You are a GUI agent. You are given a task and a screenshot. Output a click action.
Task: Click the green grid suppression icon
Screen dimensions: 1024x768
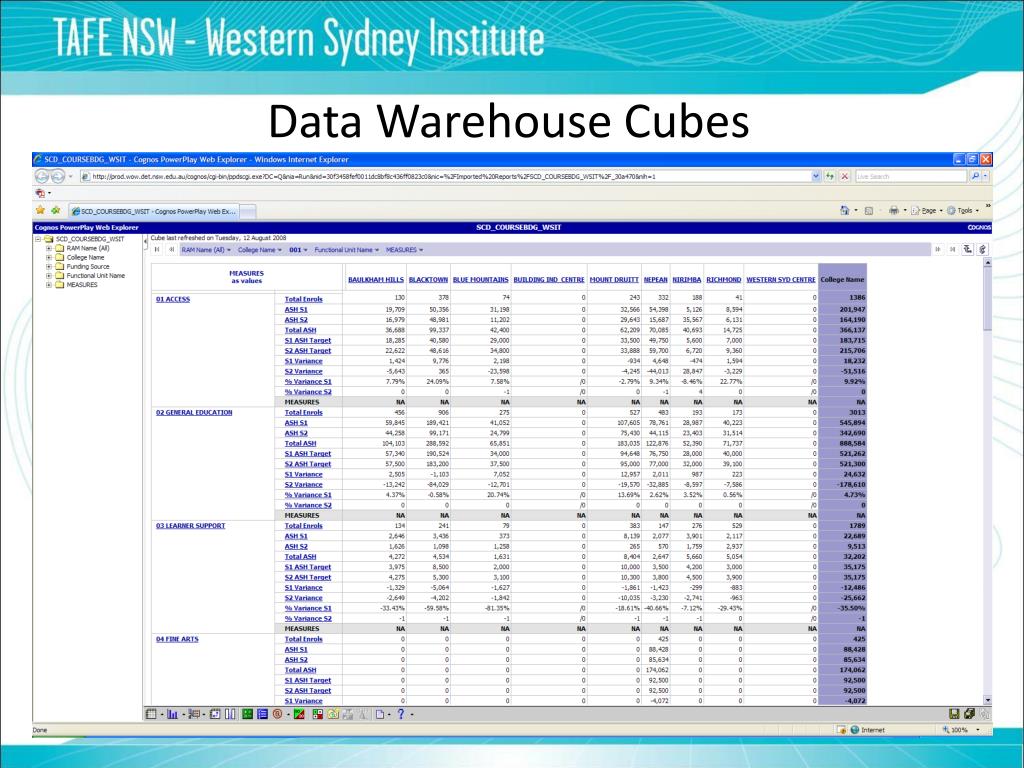248,714
